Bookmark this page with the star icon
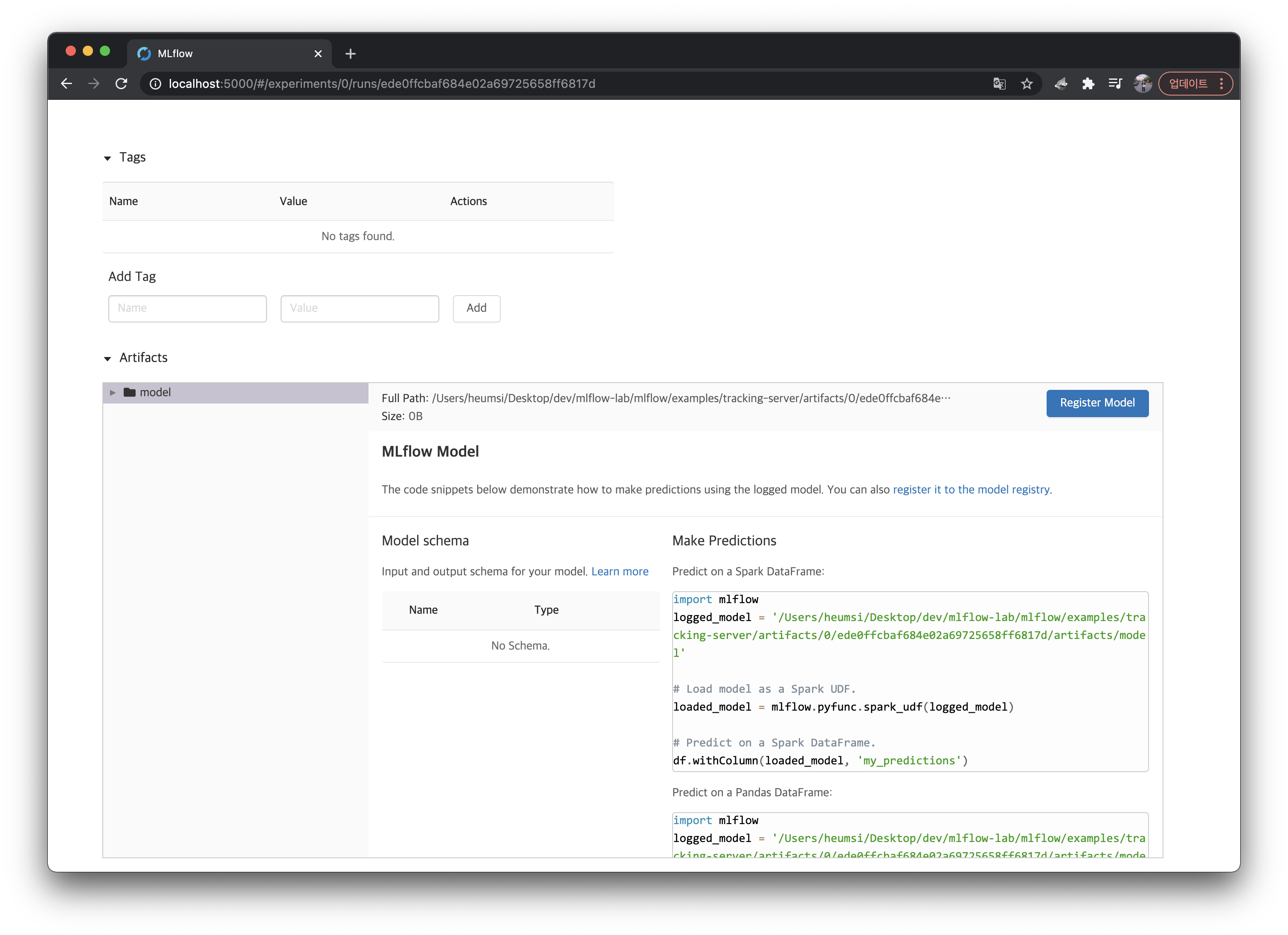The image size is (1288, 935). point(1027,84)
